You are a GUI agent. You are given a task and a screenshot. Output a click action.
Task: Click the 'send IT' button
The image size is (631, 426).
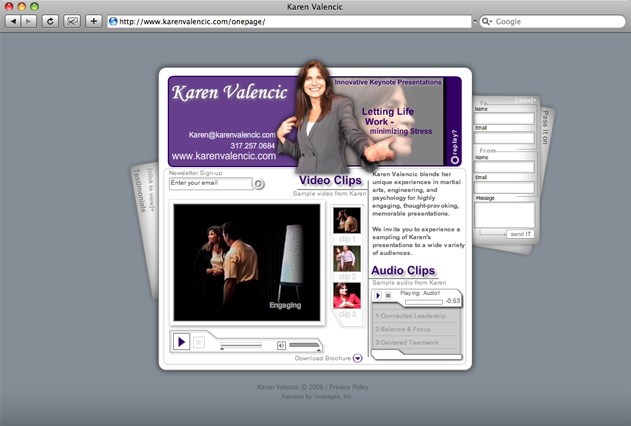coord(520,234)
